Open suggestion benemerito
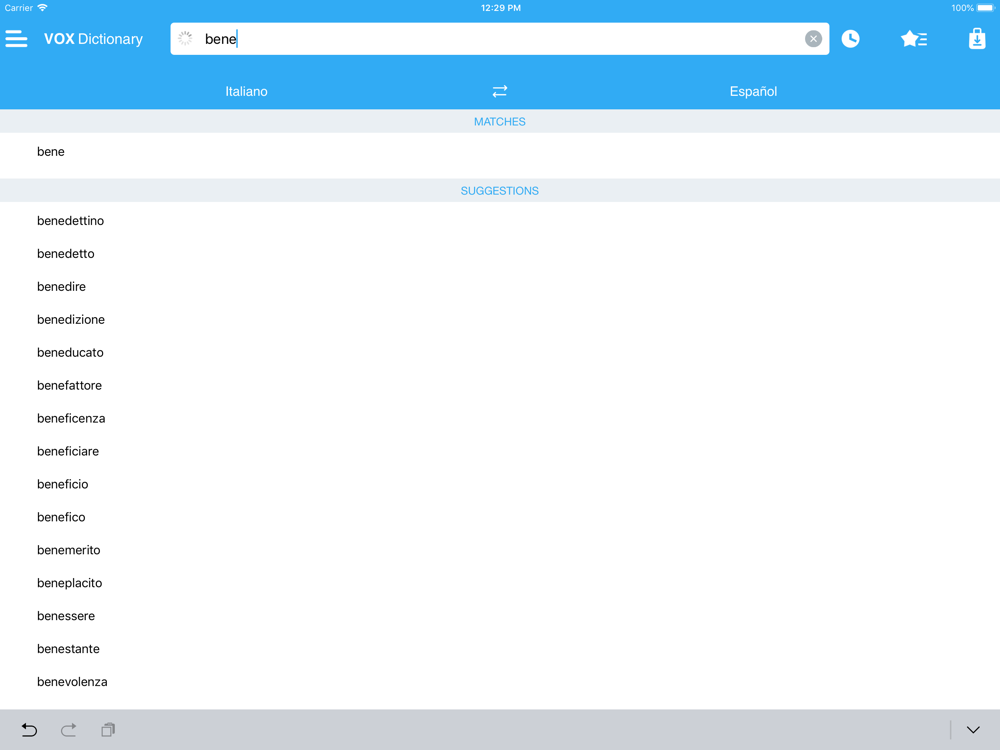 pyautogui.click(x=500, y=550)
